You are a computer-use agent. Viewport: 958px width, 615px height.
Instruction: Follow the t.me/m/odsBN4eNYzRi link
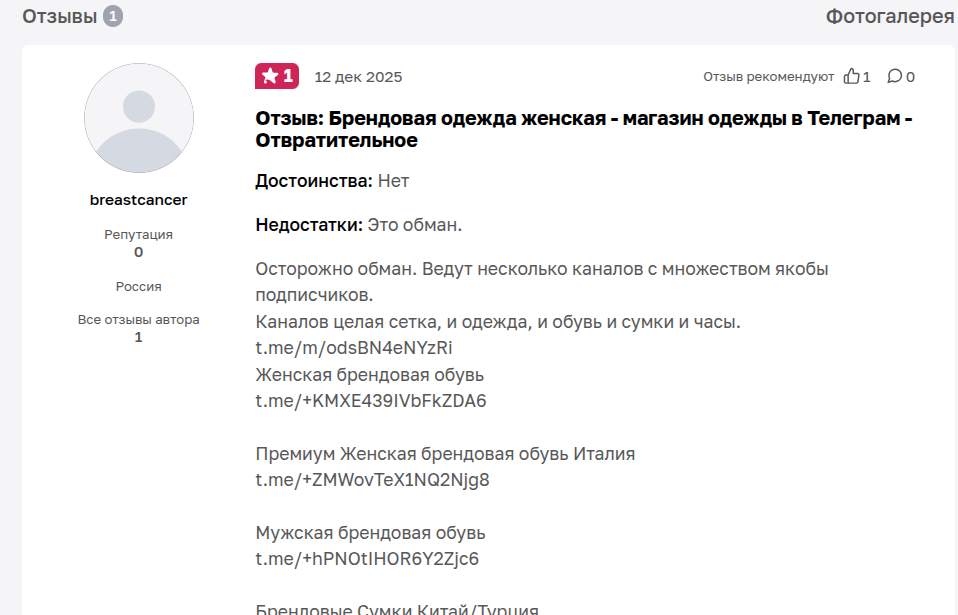pyautogui.click(x=352, y=347)
